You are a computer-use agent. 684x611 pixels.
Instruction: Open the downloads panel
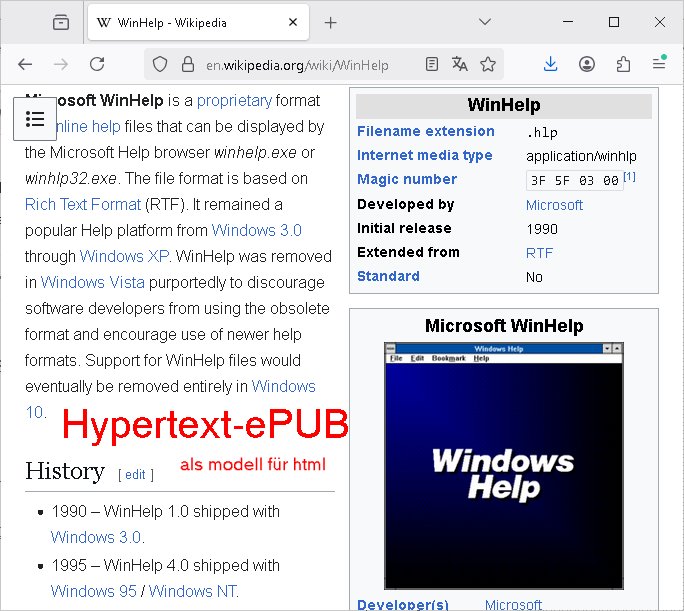(x=551, y=64)
